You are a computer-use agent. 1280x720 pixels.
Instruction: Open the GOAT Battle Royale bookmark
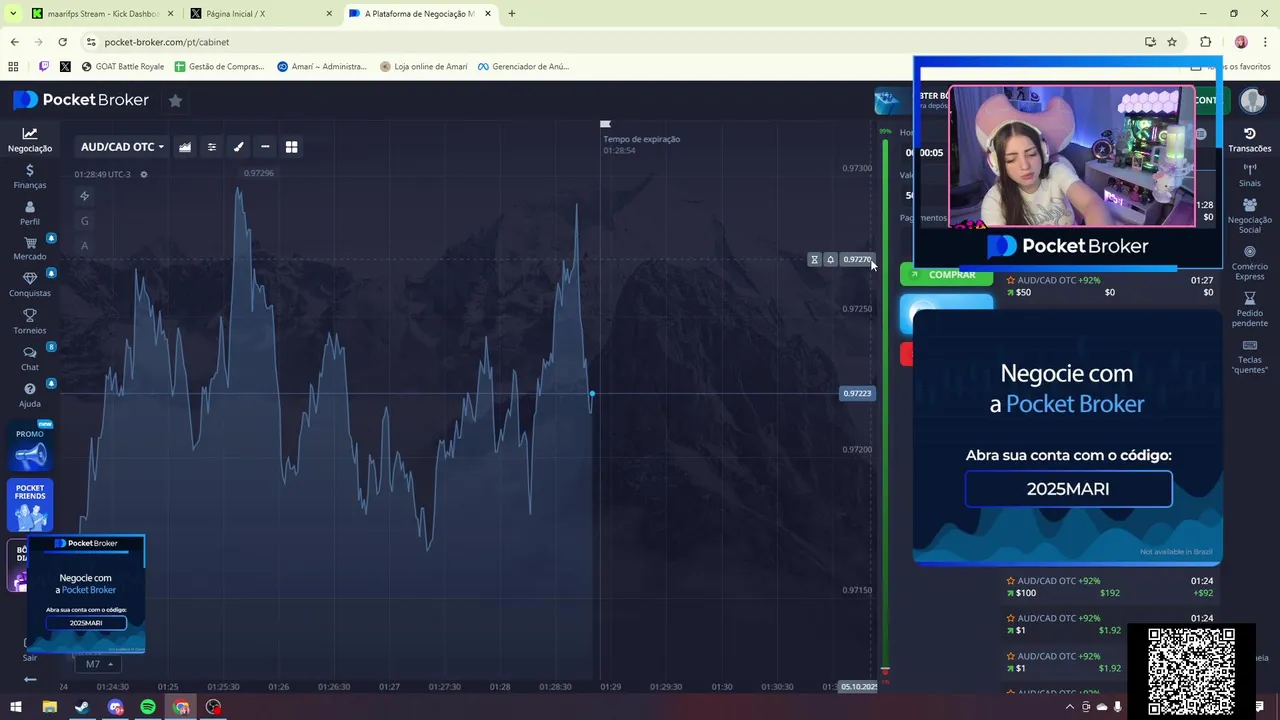pos(122,66)
